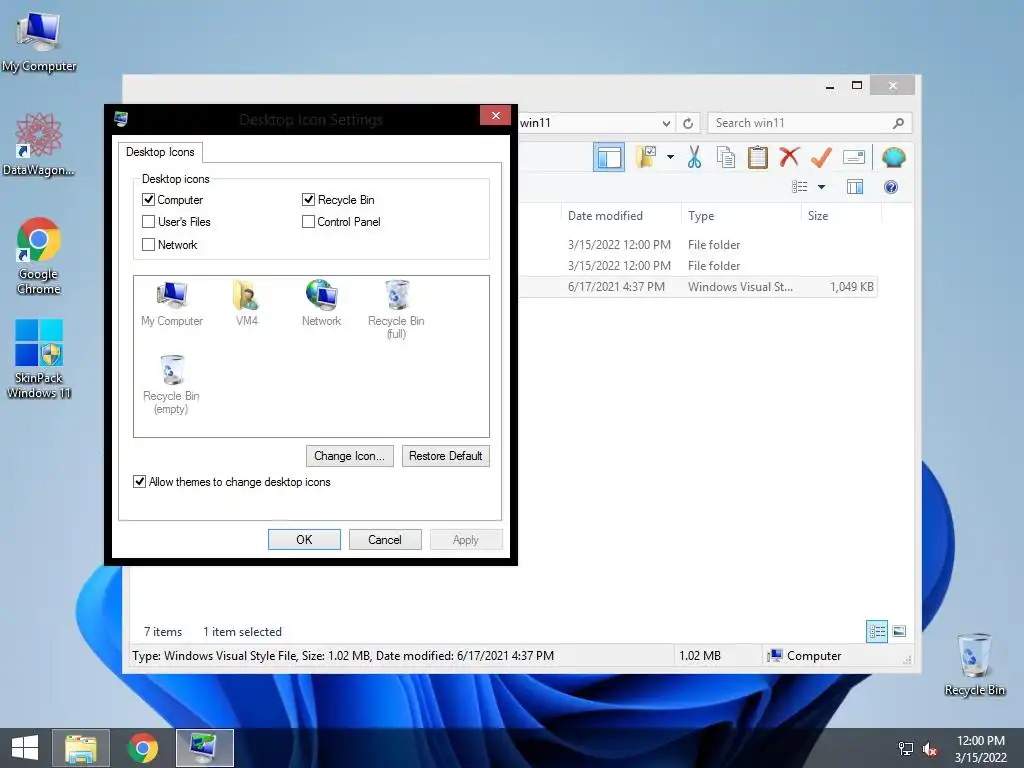This screenshot has height=768, width=1024.
Task: Select the Recycle Bin desktop icon
Action: [x=974, y=664]
